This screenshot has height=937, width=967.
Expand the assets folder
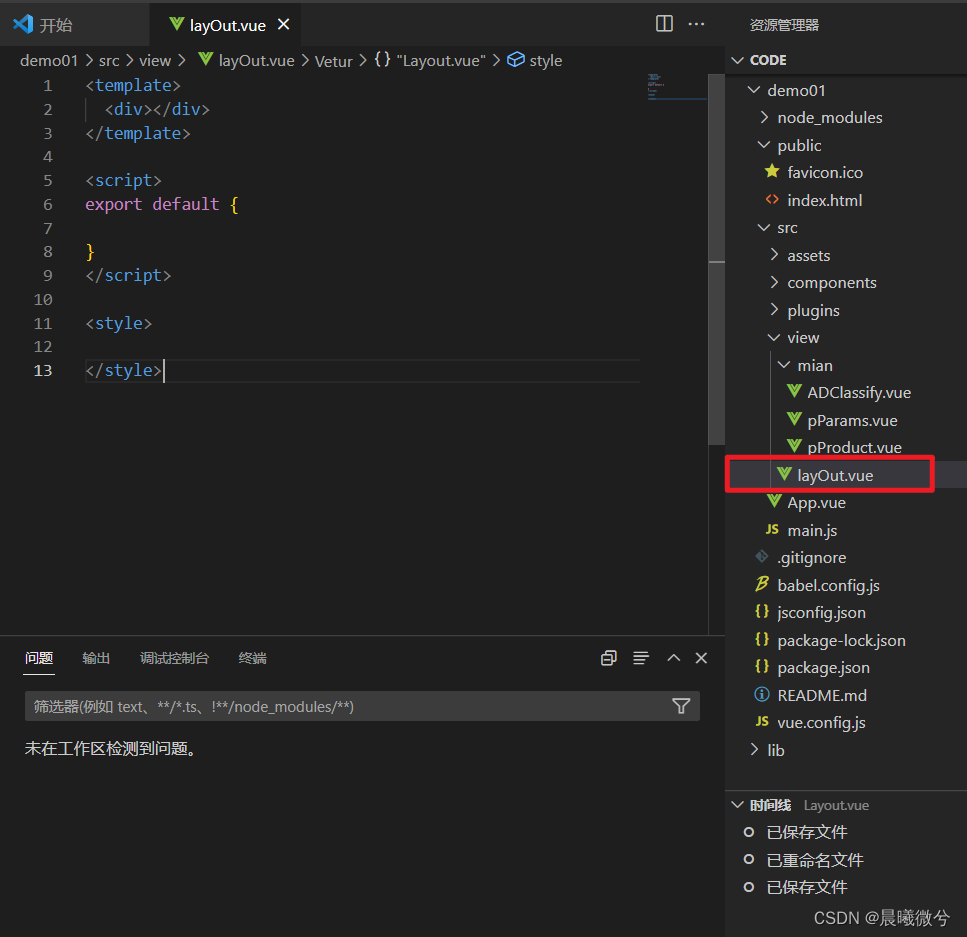point(774,255)
